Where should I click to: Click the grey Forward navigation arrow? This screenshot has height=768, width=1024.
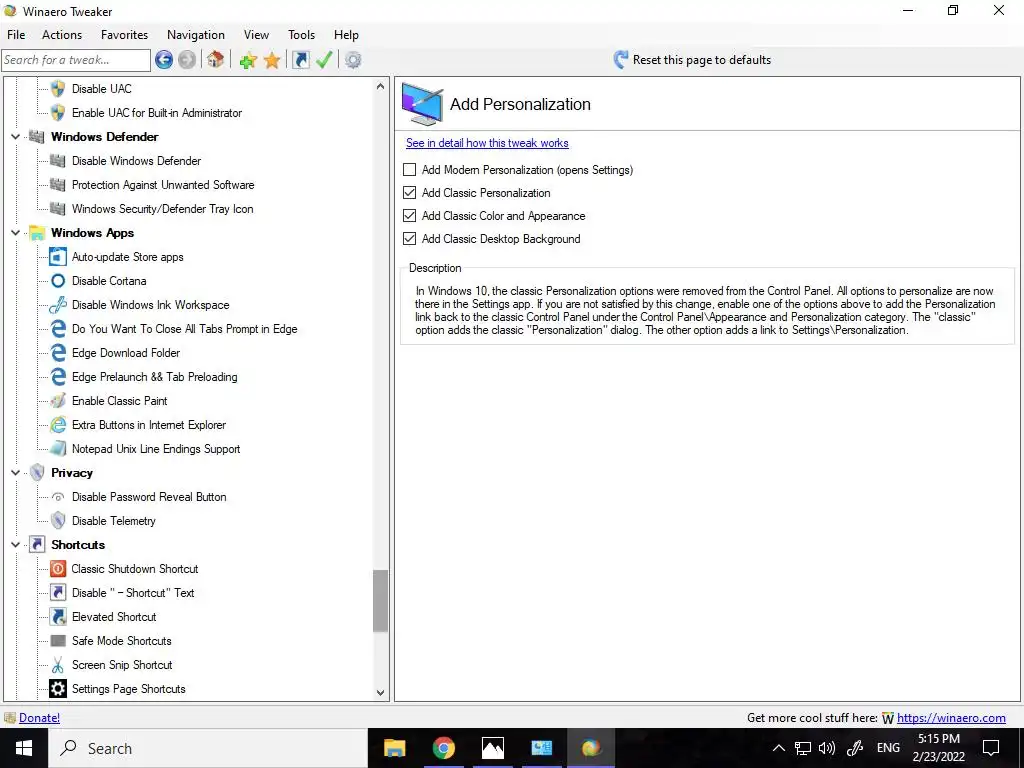click(x=187, y=60)
